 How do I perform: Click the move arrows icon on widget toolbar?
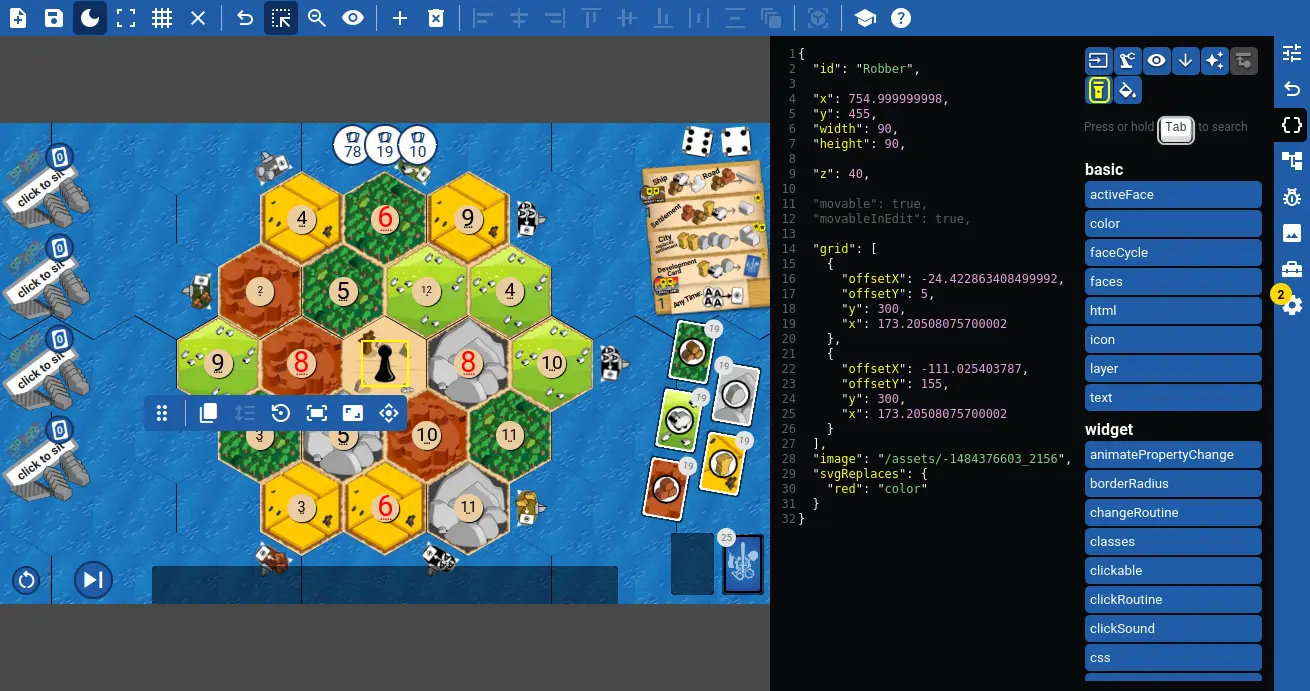click(389, 413)
